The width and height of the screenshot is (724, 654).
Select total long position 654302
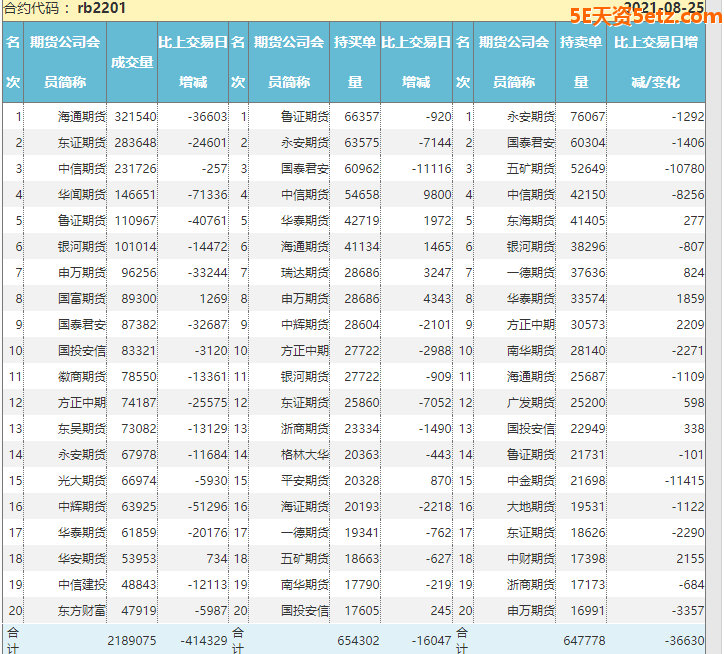pos(358,641)
